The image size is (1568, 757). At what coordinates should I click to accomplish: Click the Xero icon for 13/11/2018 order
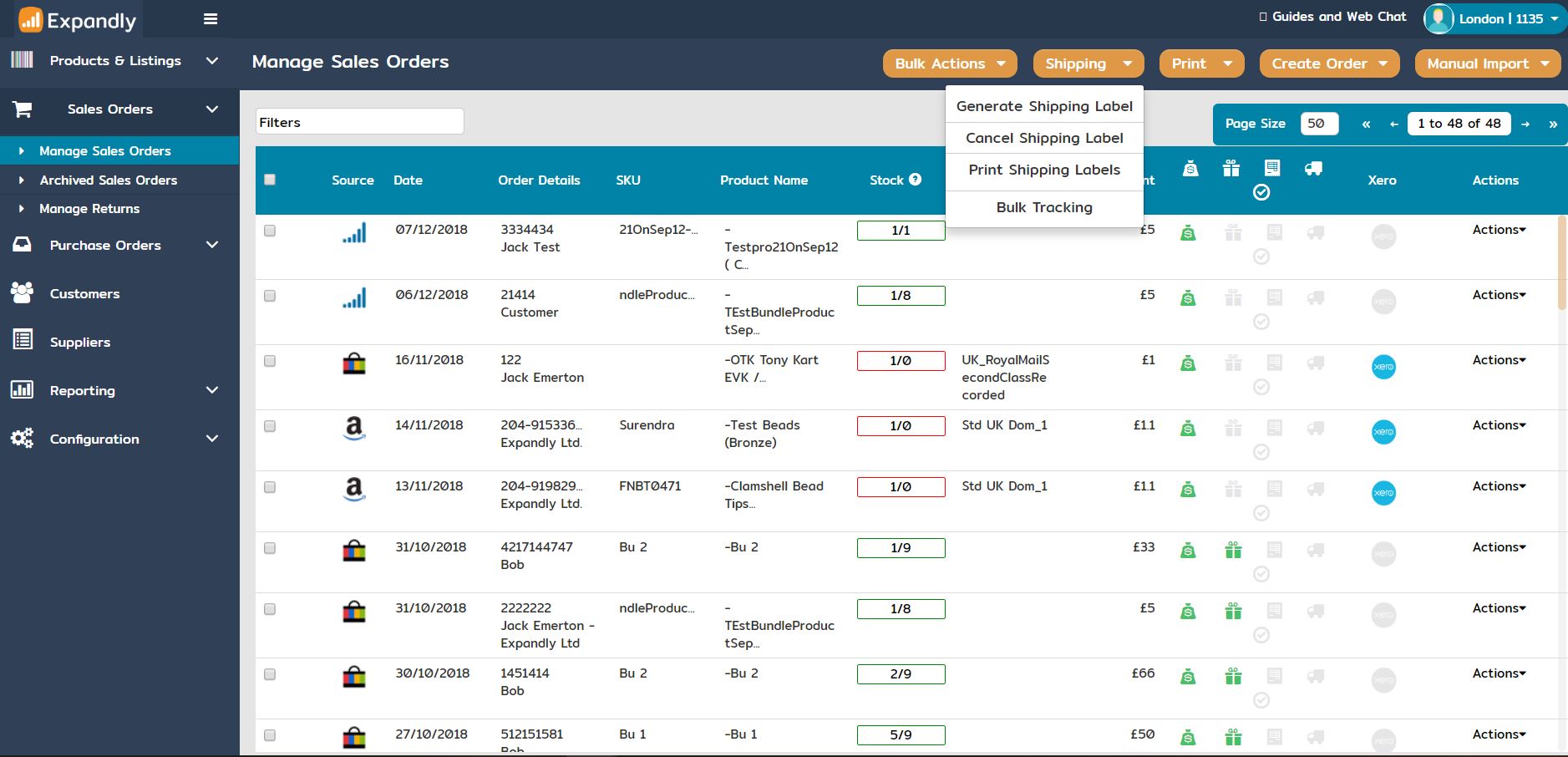1383,493
